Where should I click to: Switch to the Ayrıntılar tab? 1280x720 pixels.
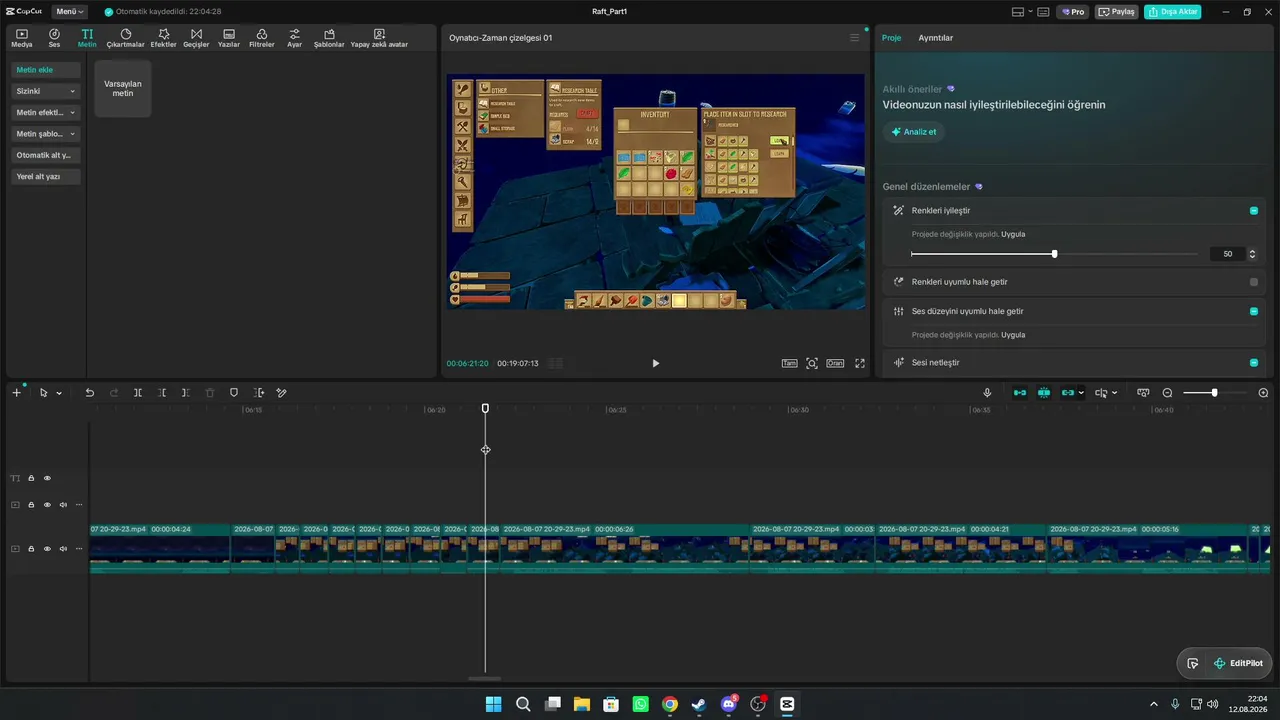(x=936, y=38)
